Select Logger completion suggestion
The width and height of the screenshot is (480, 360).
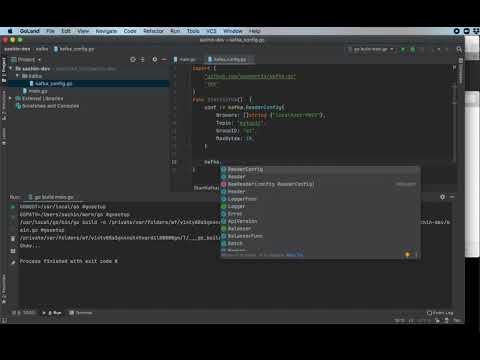(x=320, y=206)
